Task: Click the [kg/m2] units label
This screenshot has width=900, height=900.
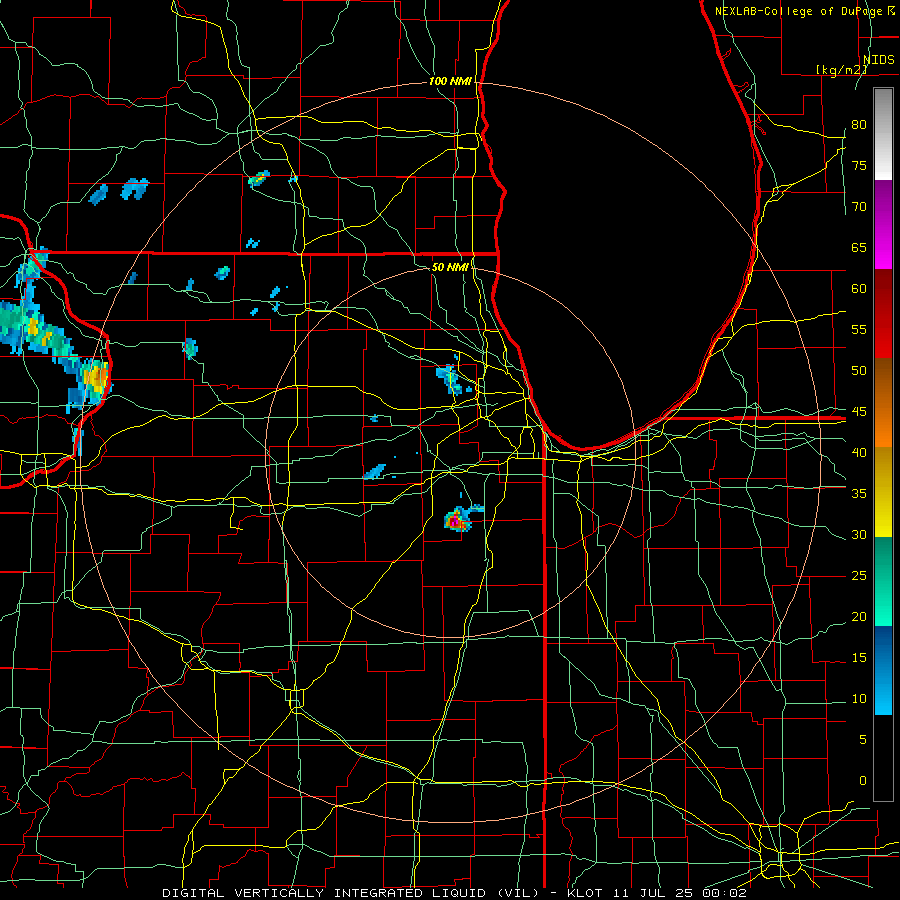Action: click(x=841, y=69)
